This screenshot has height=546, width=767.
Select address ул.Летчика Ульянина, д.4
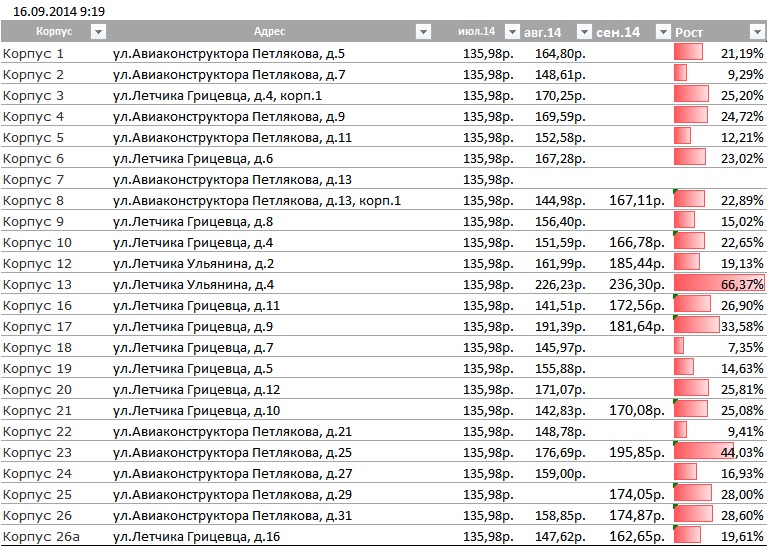point(193,284)
